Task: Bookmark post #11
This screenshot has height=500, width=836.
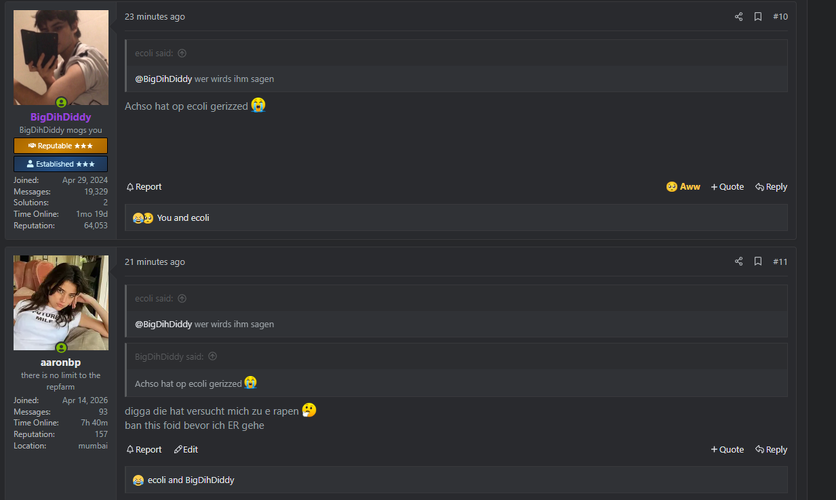Action: point(758,262)
